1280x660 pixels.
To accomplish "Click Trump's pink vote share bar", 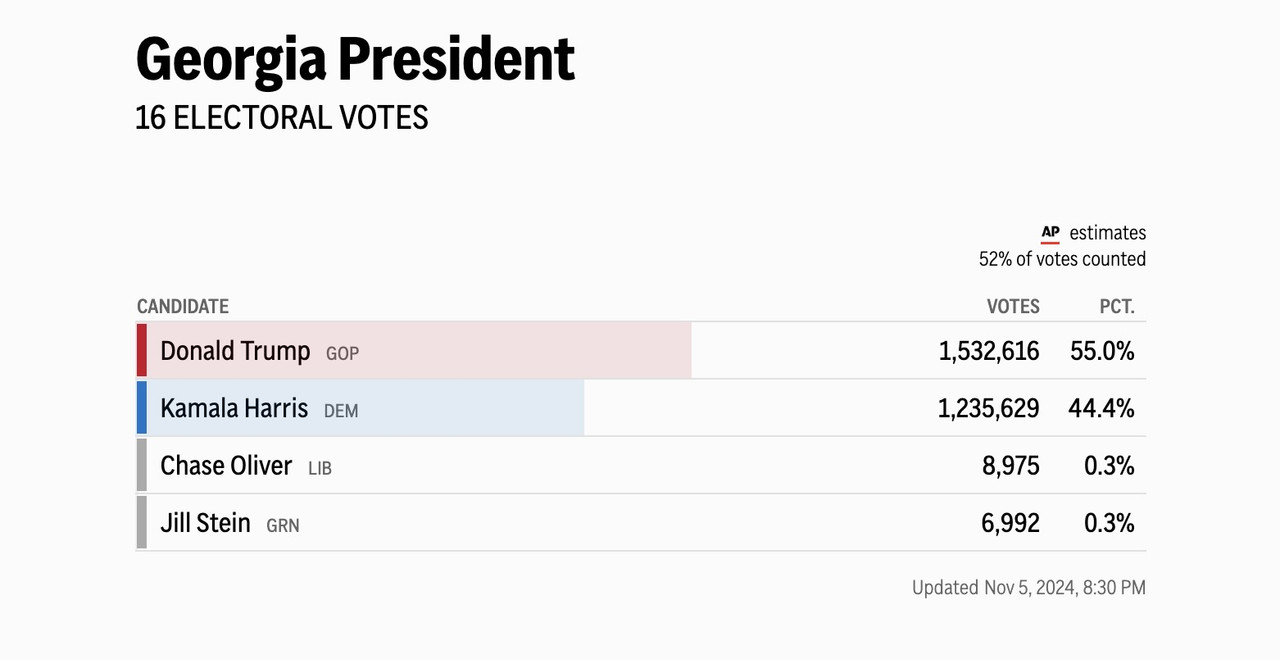I will pyautogui.click(x=419, y=350).
